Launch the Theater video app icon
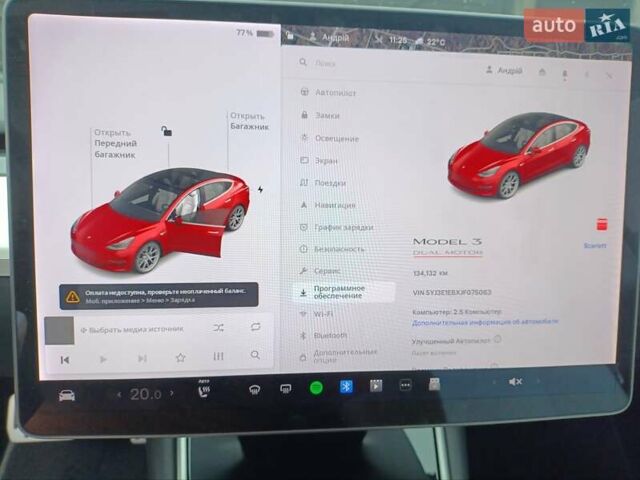640x480 pixels. tap(376, 385)
